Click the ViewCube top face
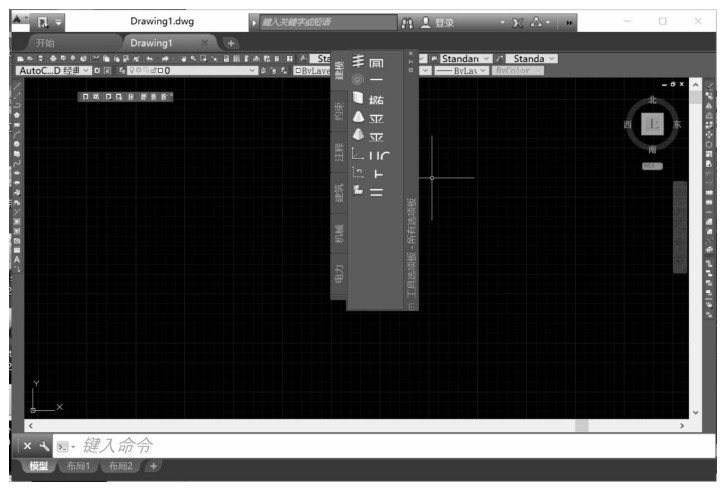The image size is (724, 489). [x=653, y=124]
